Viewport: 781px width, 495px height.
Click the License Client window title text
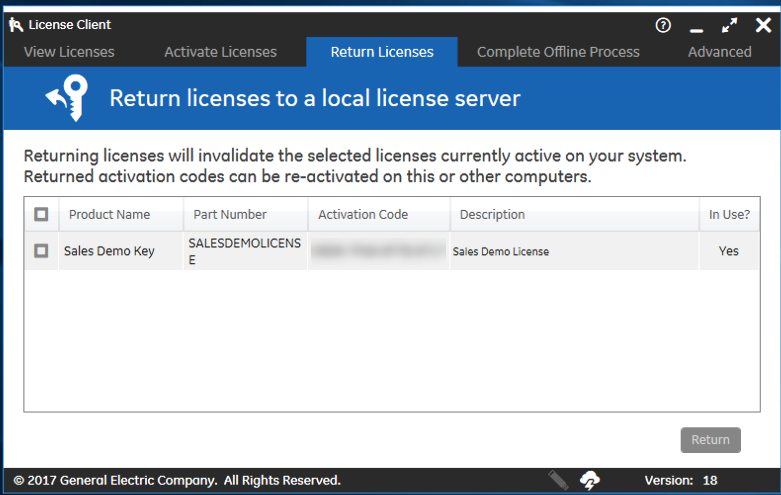tap(70, 24)
